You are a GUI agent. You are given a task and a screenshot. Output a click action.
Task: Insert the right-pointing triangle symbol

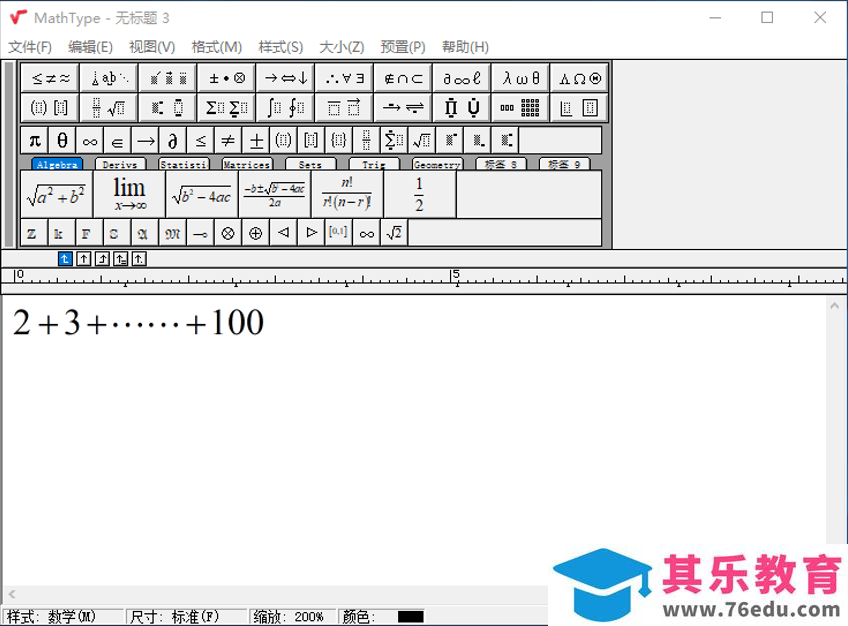pyautogui.click(x=312, y=233)
